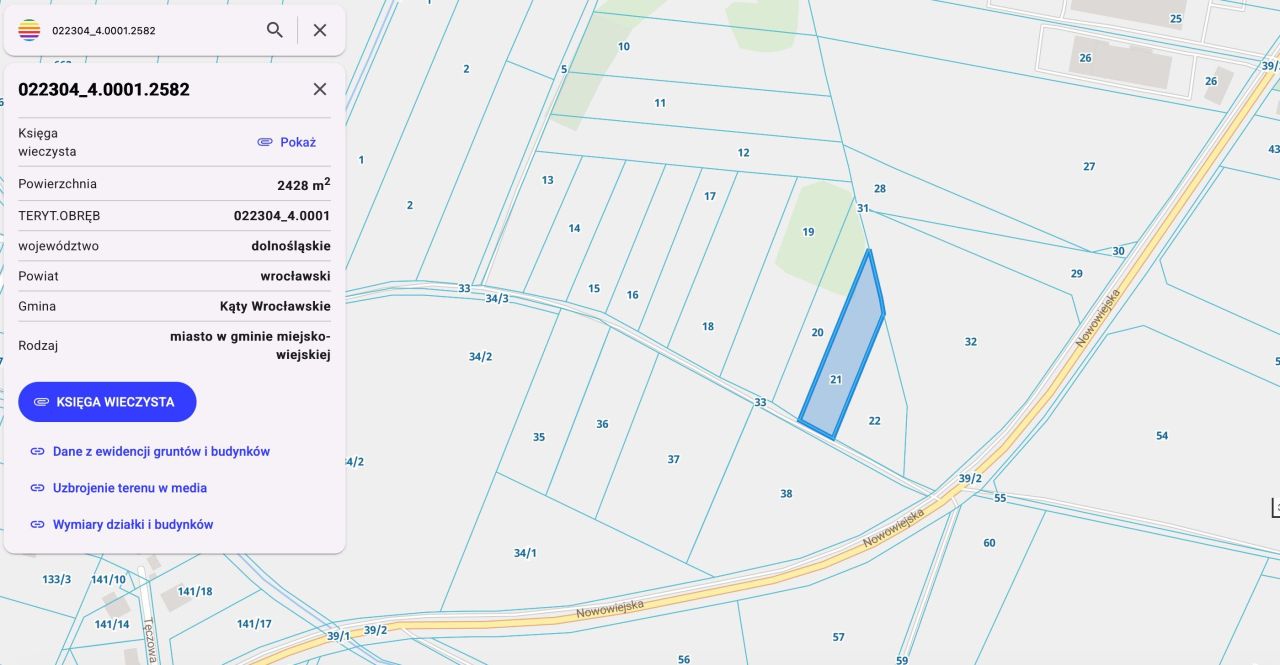The height and width of the screenshot is (665, 1280).
Task: Select parcel 15 on the map
Action: 594,289
